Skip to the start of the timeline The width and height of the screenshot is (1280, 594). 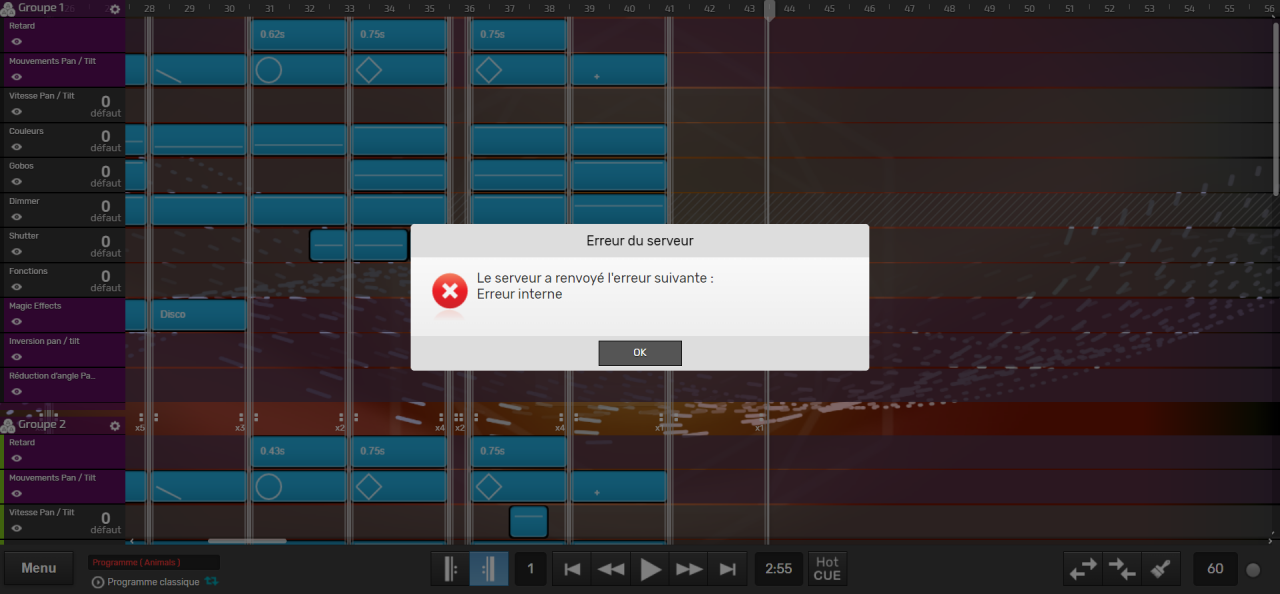pos(572,569)
